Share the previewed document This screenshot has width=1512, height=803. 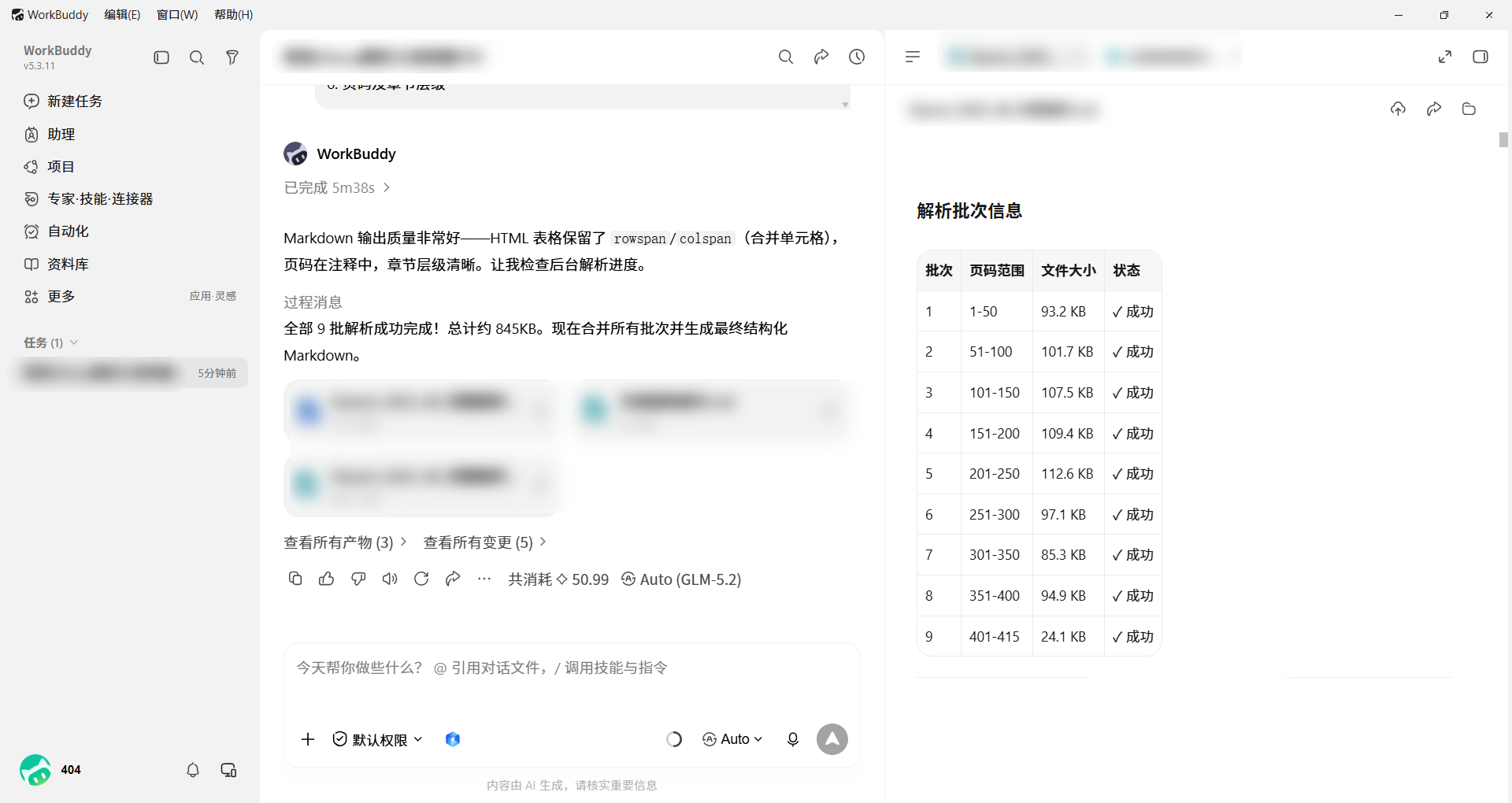tap(1434, 109)
